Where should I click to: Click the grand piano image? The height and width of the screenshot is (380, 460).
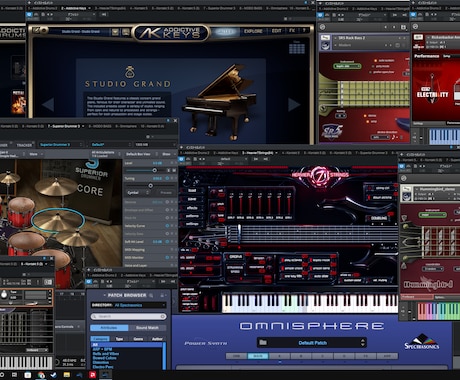point(220,102)
